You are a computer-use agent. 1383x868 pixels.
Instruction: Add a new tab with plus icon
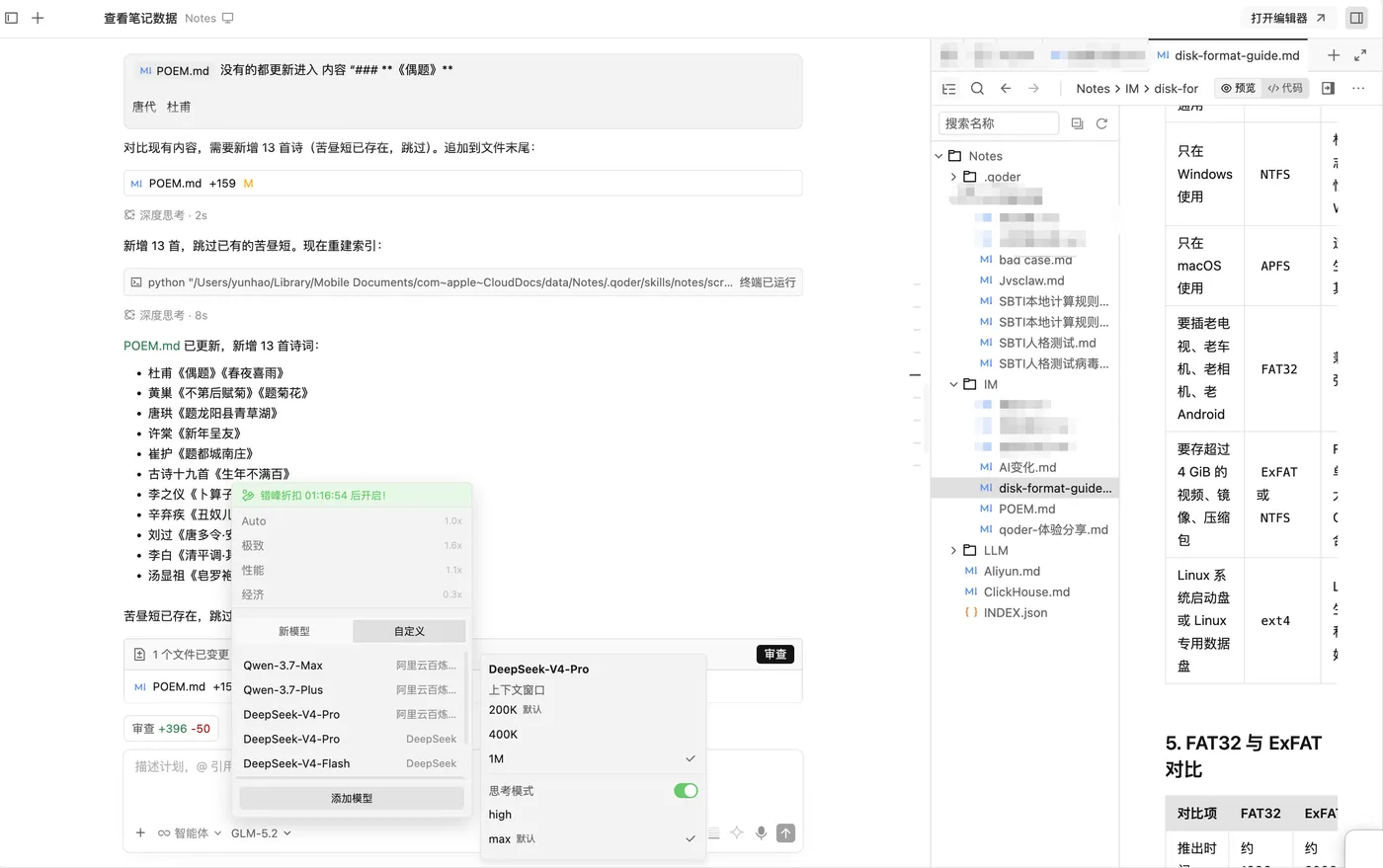pyautogui.click(x=1334, y=55)
